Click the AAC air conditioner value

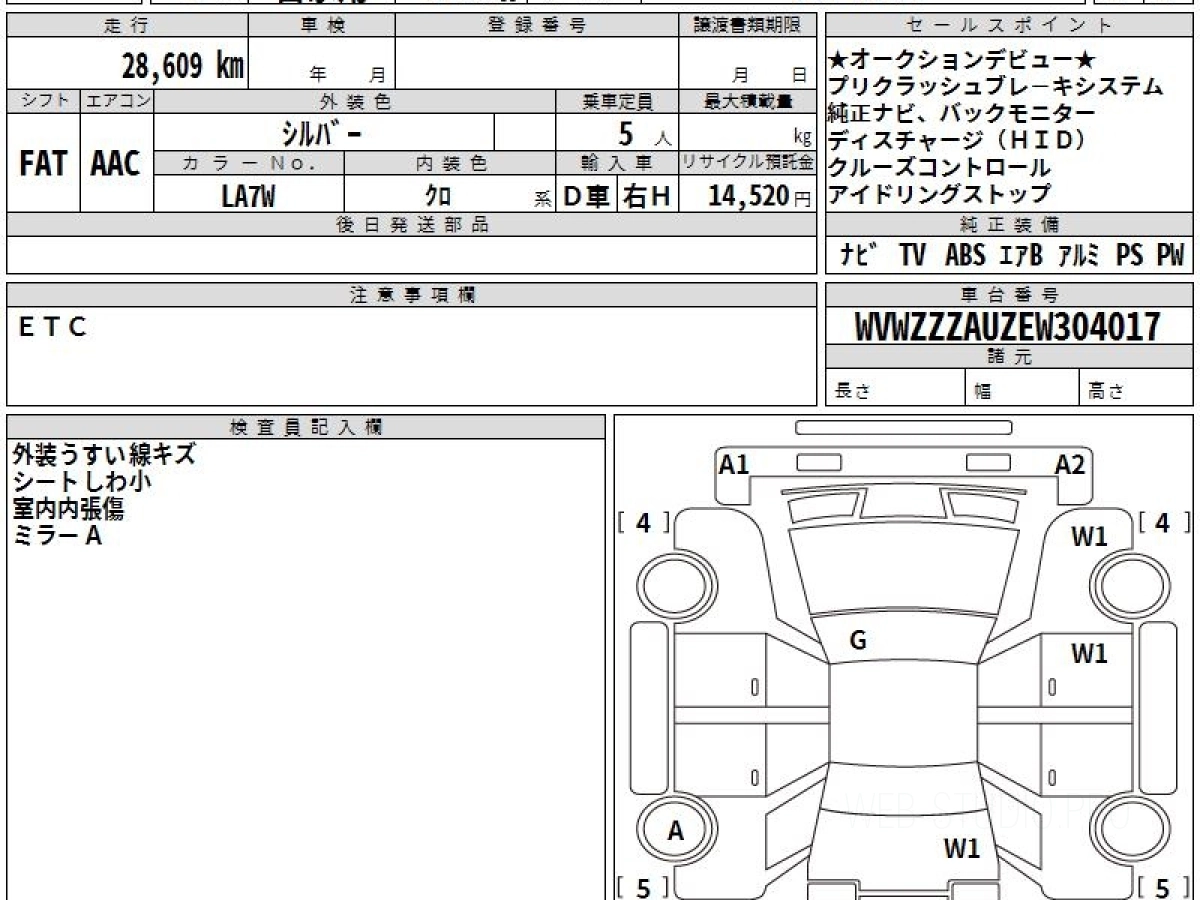click(x=116, y=164)
